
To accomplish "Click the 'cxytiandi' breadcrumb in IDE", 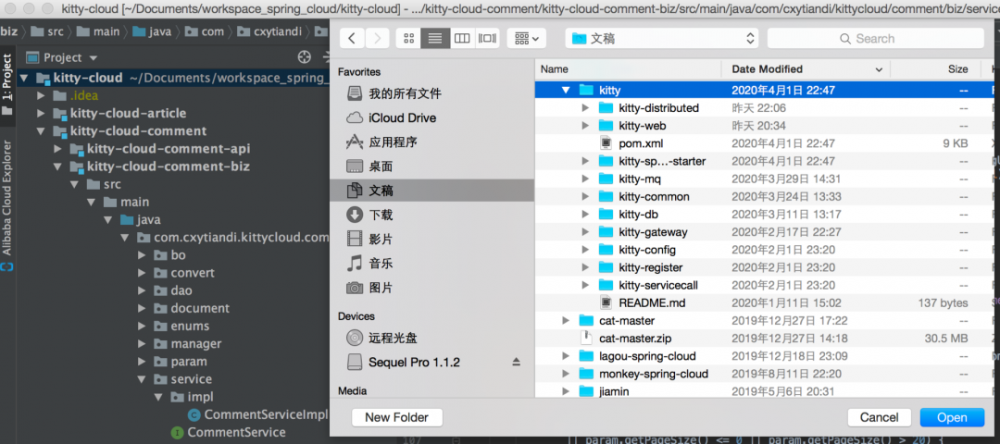I will pos(270,31).
